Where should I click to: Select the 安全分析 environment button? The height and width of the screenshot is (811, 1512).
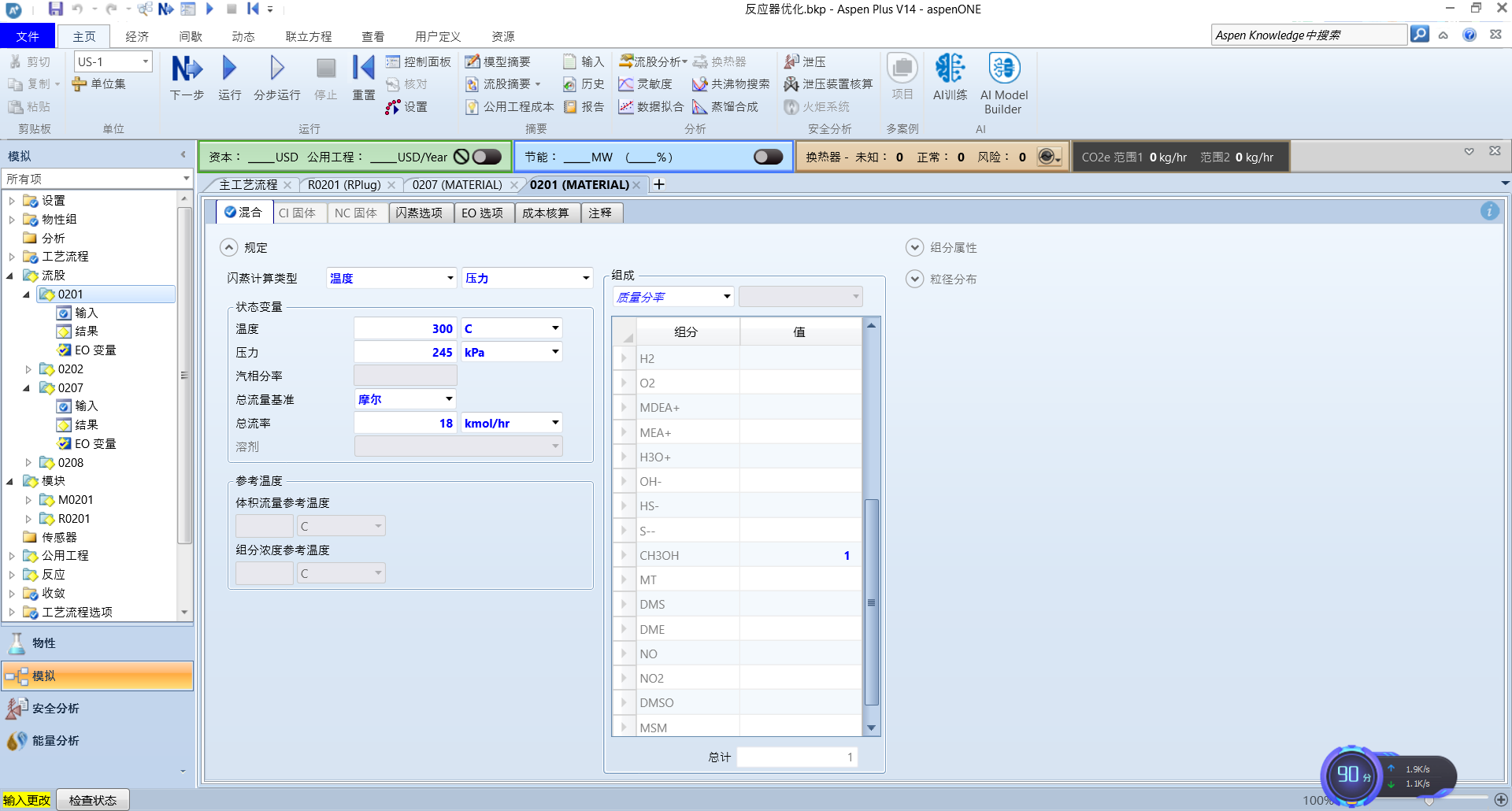point(55,708)
